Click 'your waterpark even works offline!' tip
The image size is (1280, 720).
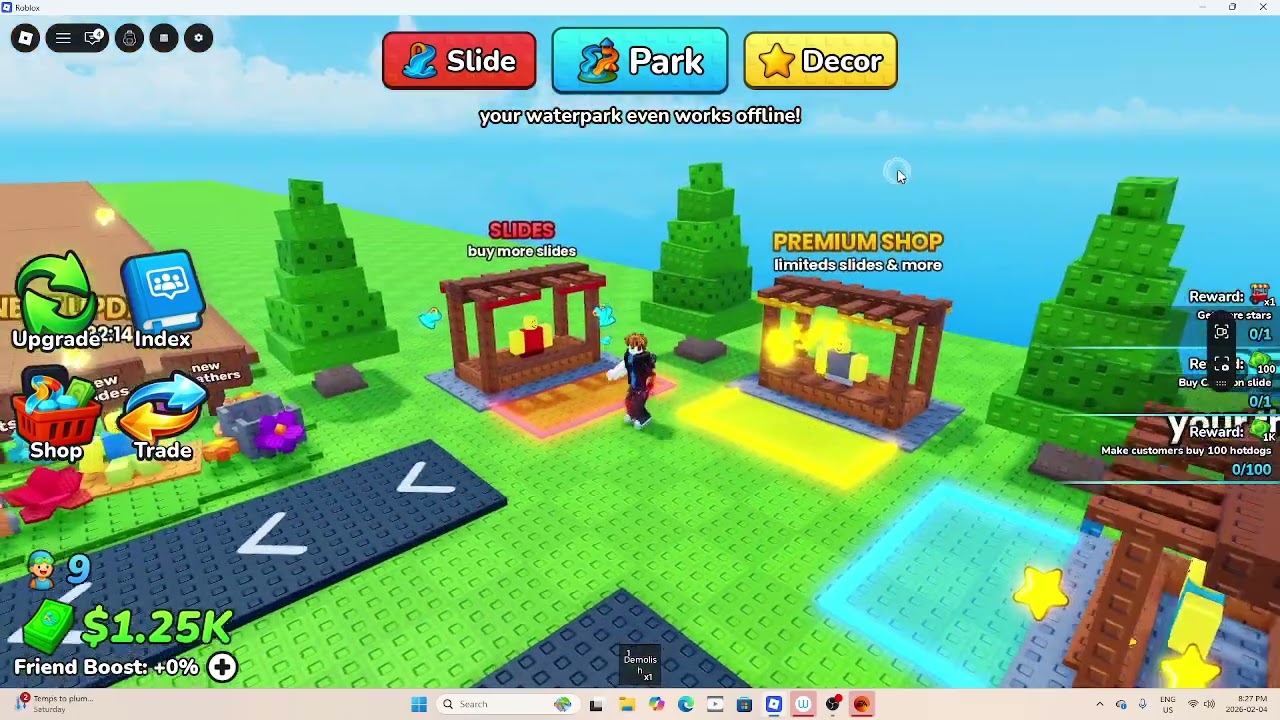click(x=640, y=116)
